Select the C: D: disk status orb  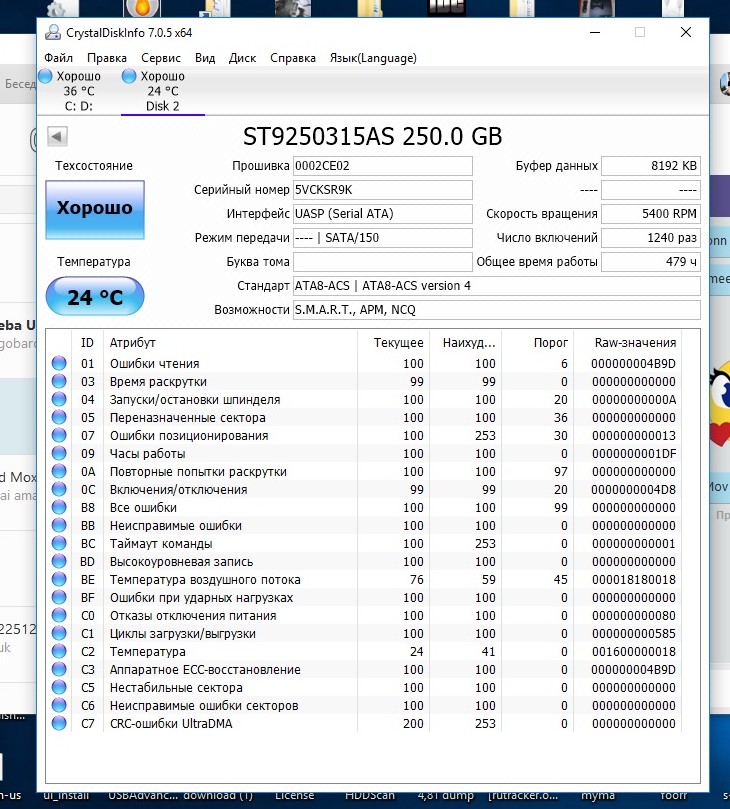(45, 77)
